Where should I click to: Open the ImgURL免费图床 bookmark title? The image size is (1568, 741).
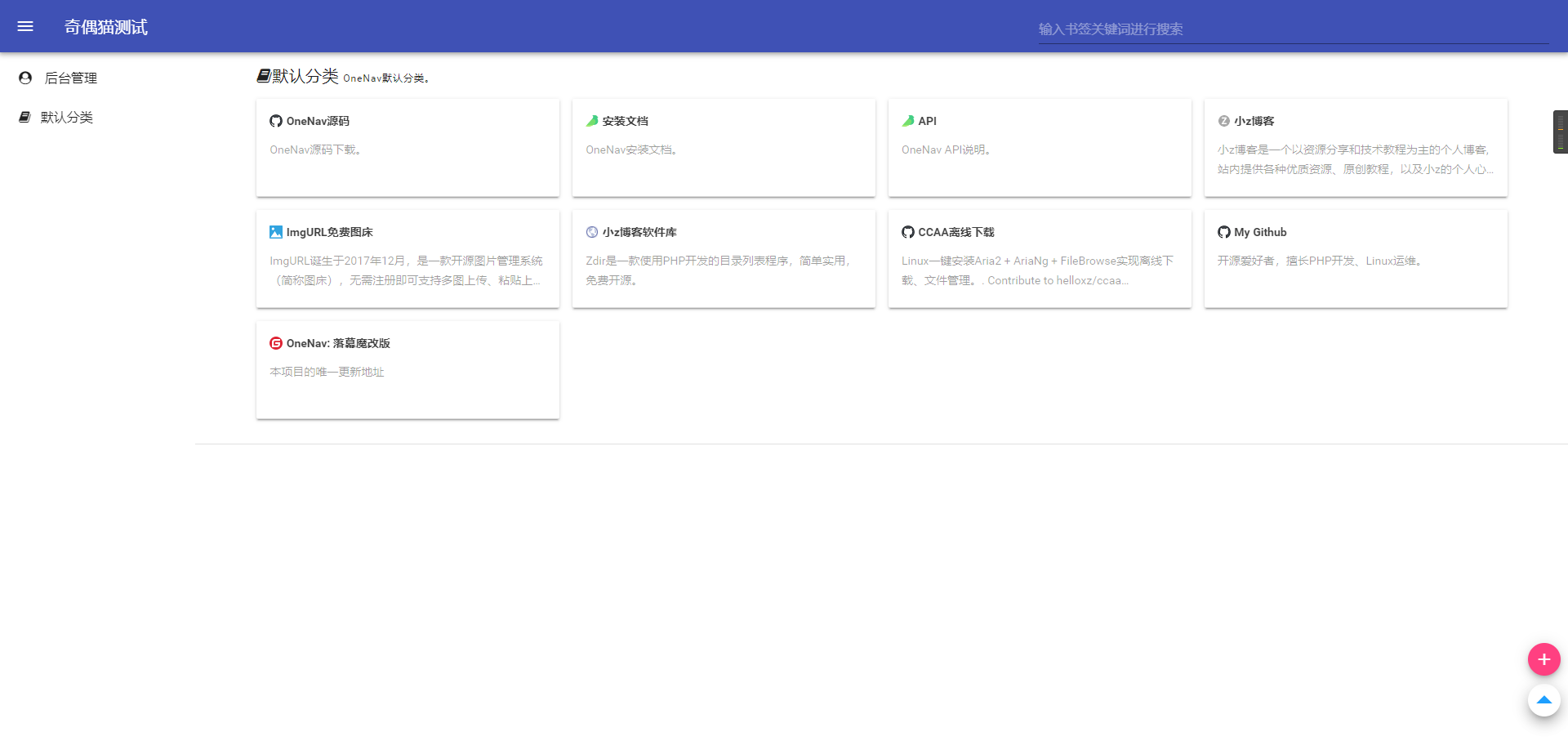[330, 232]
